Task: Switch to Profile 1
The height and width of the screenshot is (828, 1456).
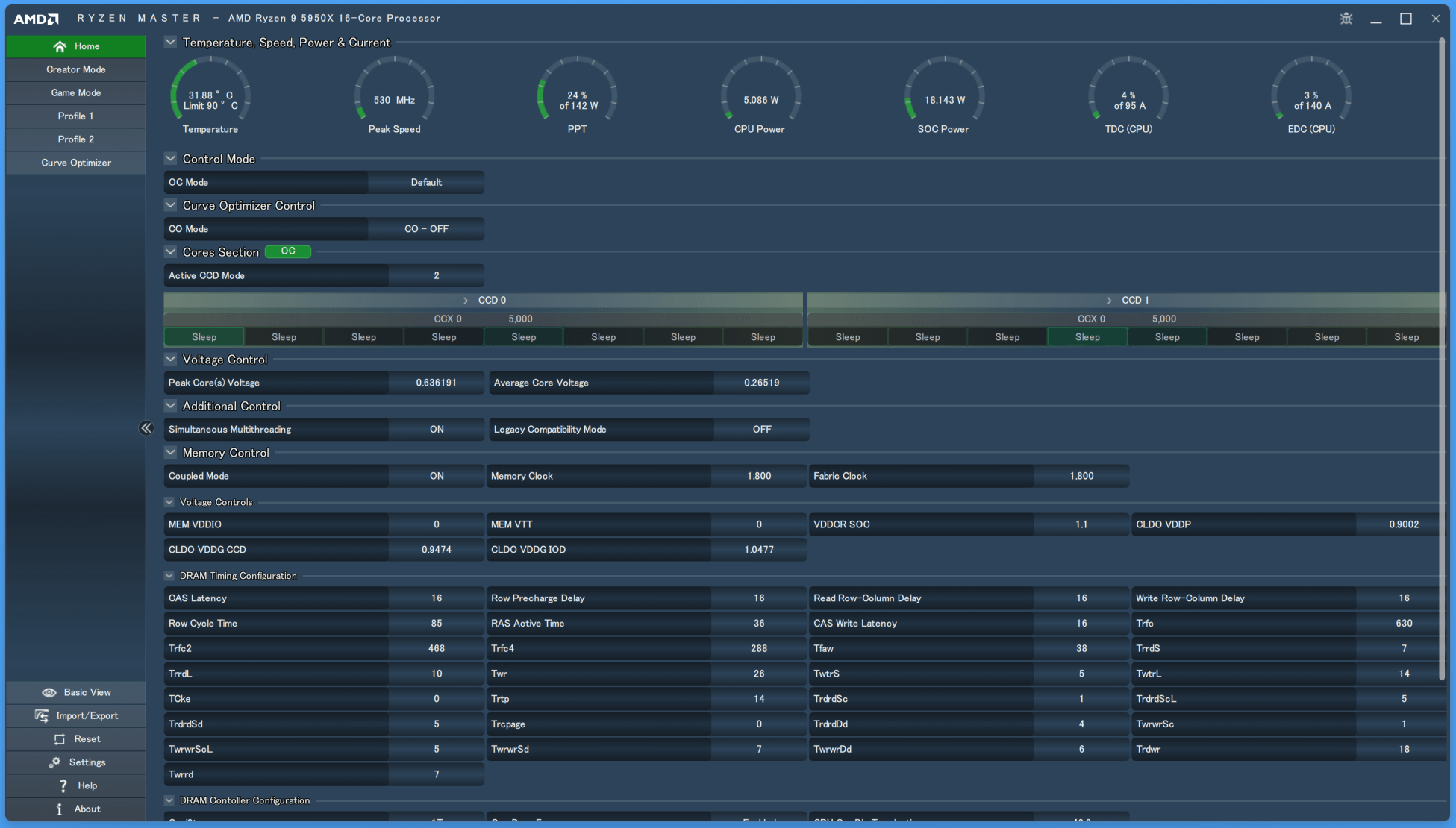Action: (x=76, y=116)
